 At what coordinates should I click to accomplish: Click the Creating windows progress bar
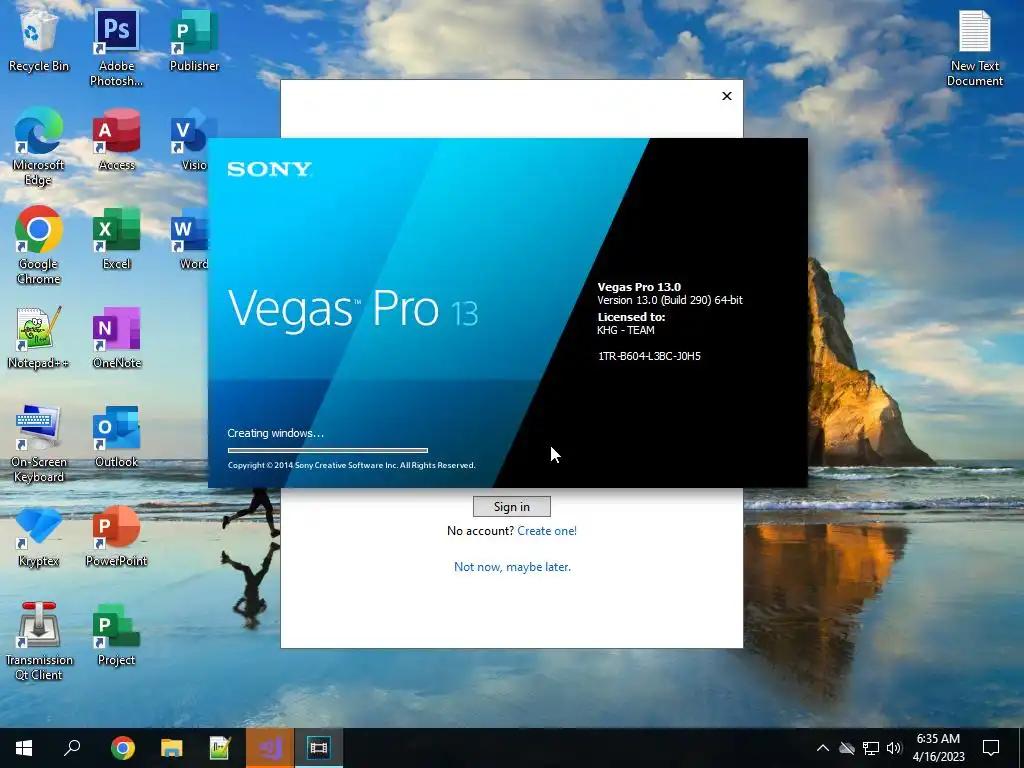click(x=328, y=450)
